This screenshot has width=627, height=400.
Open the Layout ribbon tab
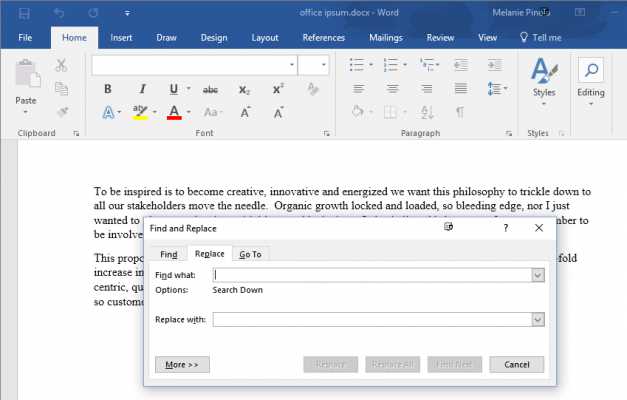[x=265, y=38]
